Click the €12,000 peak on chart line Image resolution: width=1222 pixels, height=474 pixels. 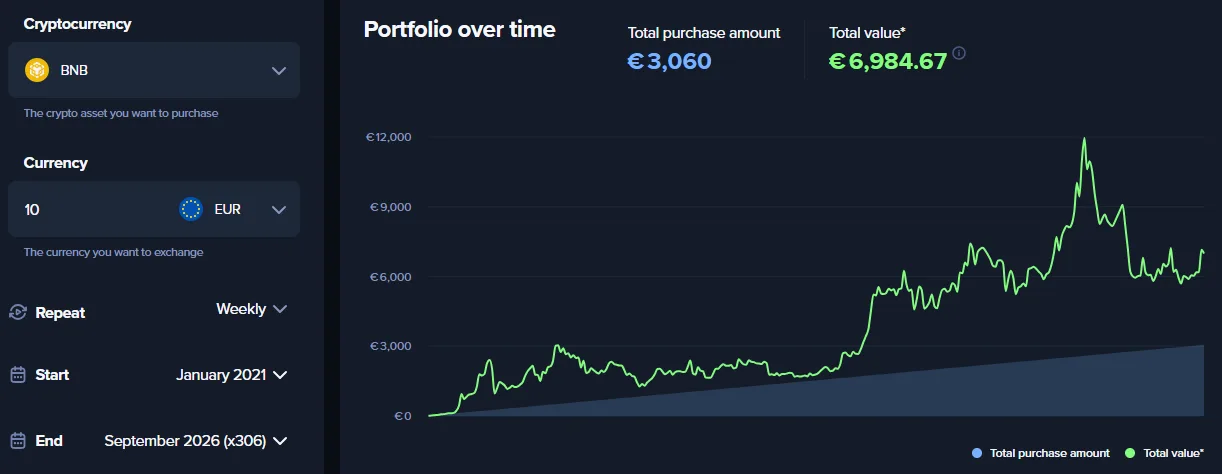click(1084, 140)
